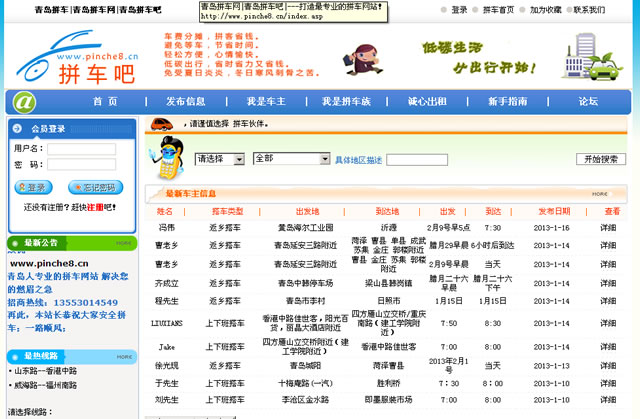The height and width of the screenshot is (419, 640).
Task: Click the 最新公告 section header icon
Action: 15,242
